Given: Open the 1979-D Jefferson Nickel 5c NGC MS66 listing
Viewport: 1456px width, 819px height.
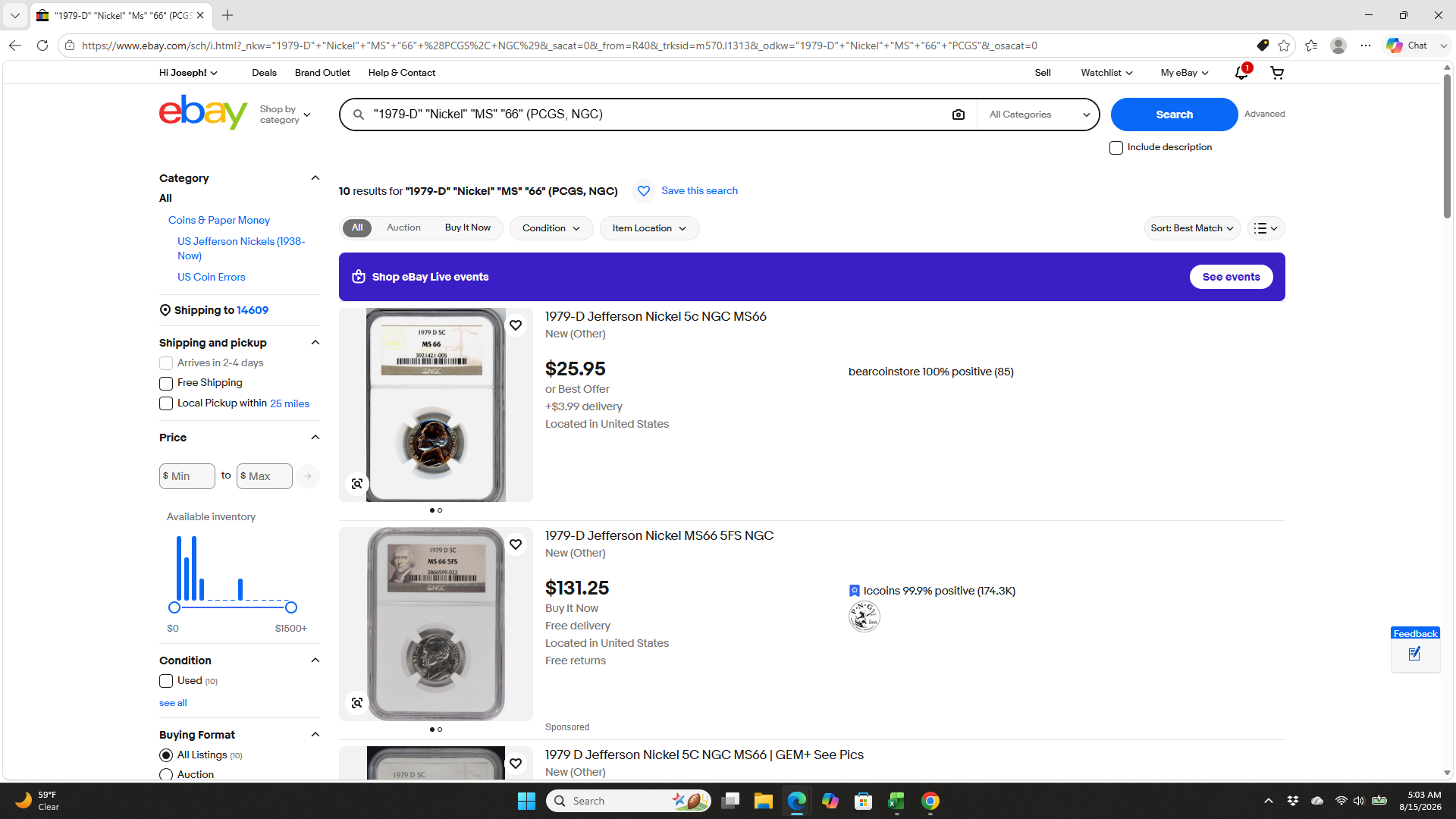Looking at the screenshot, I should pyautogui.click(x=655, y=317).
